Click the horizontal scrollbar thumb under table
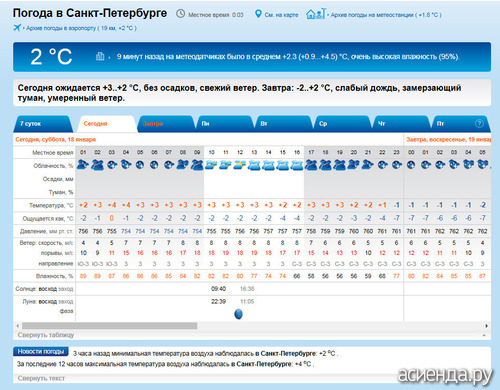Viewport: 500px width, 390px height. tap(109, 326)
